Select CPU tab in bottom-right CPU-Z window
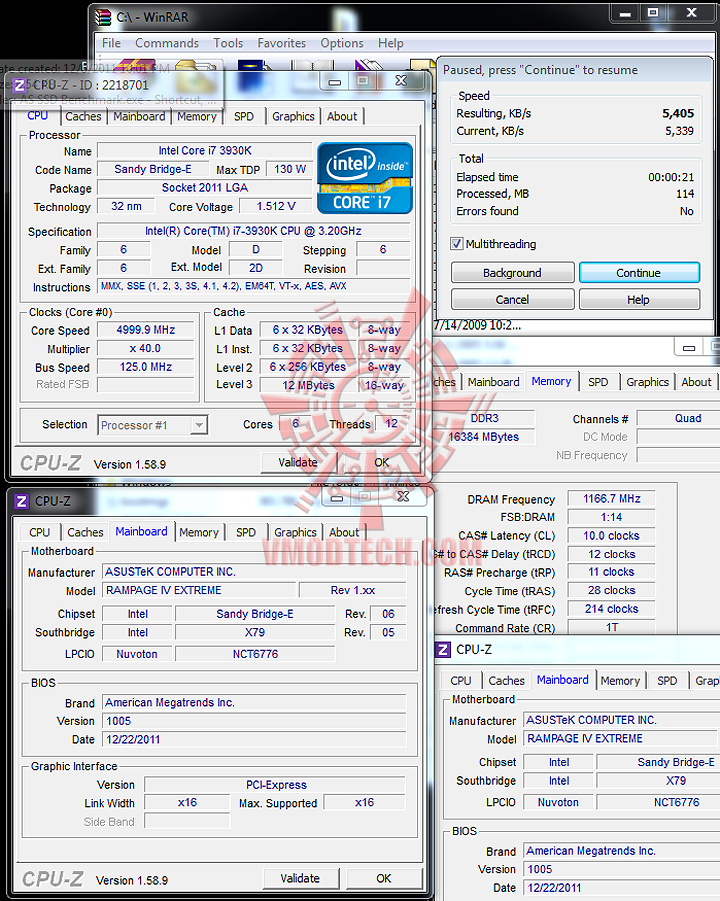This screenshot has width=720, height=901. coord(461,681)
